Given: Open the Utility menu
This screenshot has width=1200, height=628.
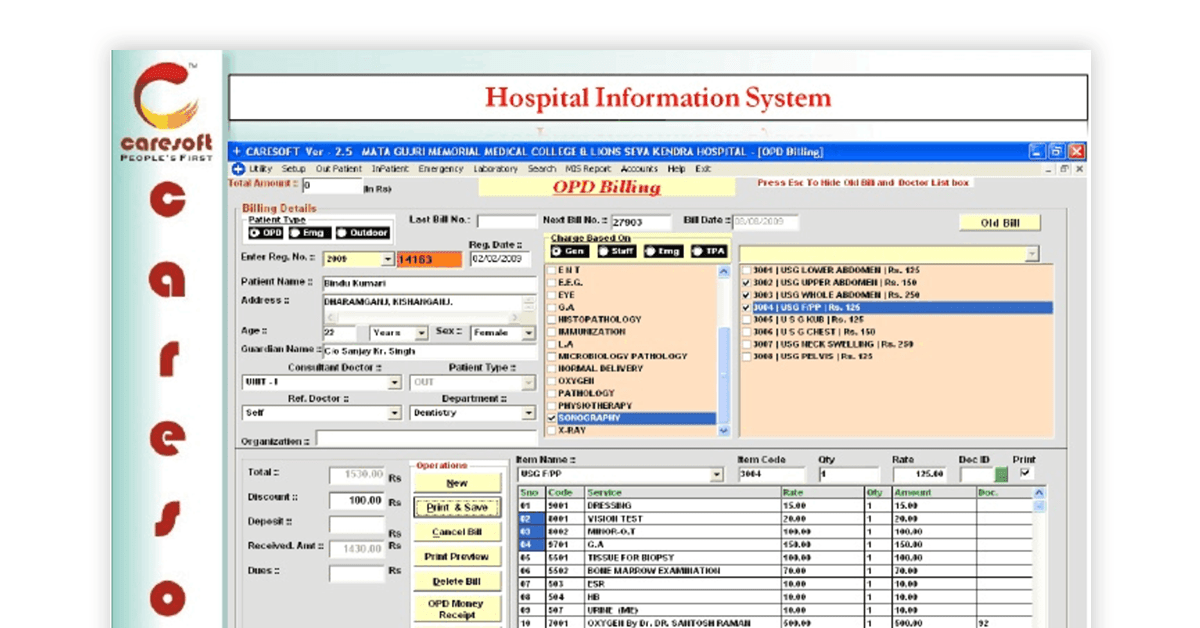Looking at the screenshot, I should (260, 169).
